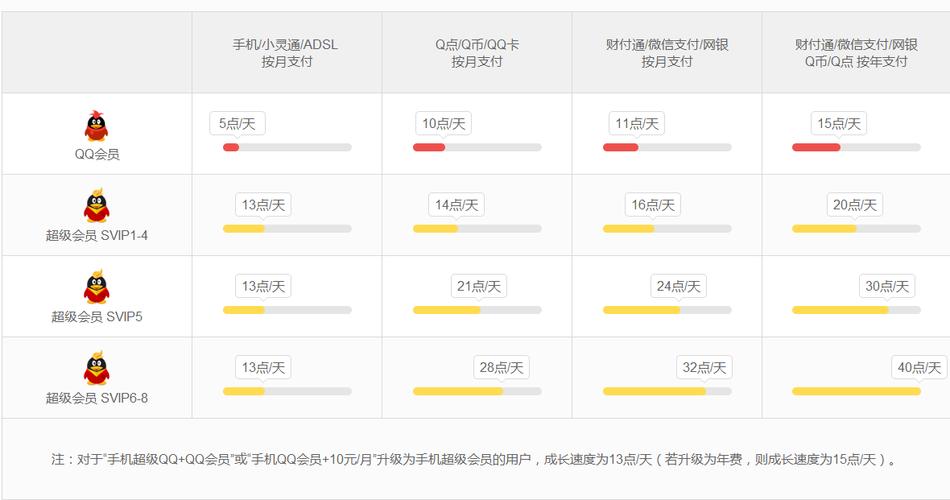Image resolution: width=950 pixels, height=500 pixels.
Task: Click the 超级会员 SVIP5 penguin icon
Action: (96, 287)
